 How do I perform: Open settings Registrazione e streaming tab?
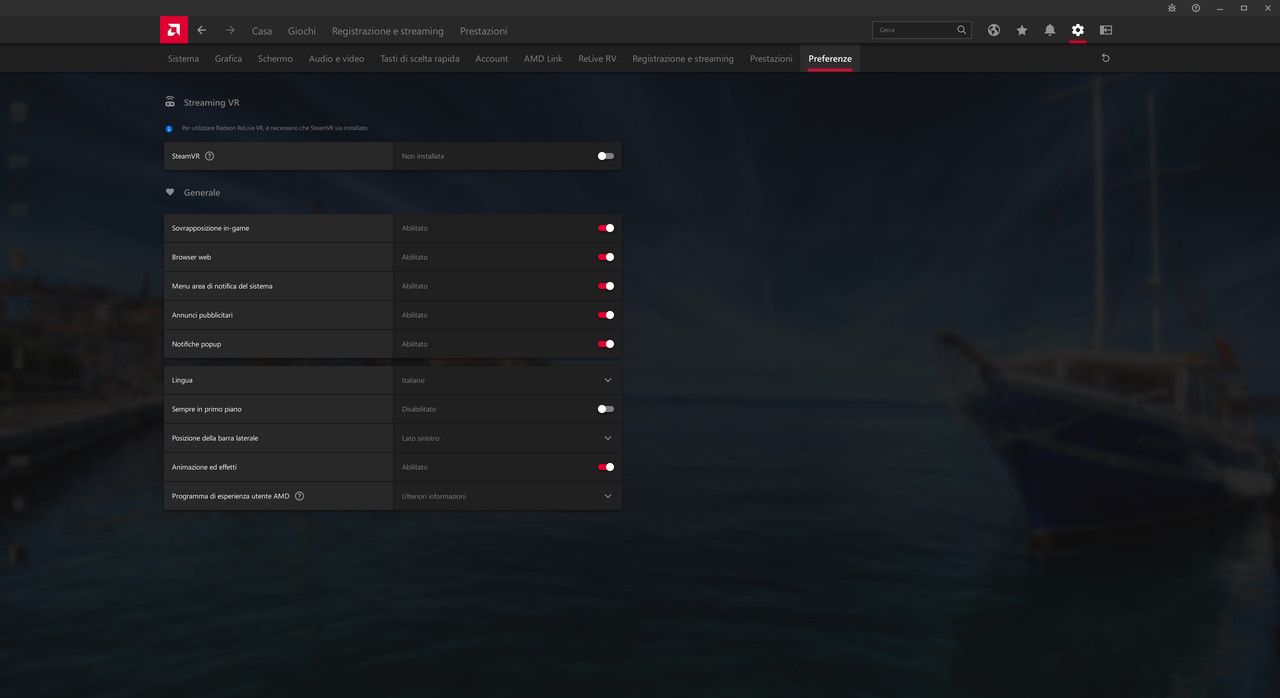[683, 59]
